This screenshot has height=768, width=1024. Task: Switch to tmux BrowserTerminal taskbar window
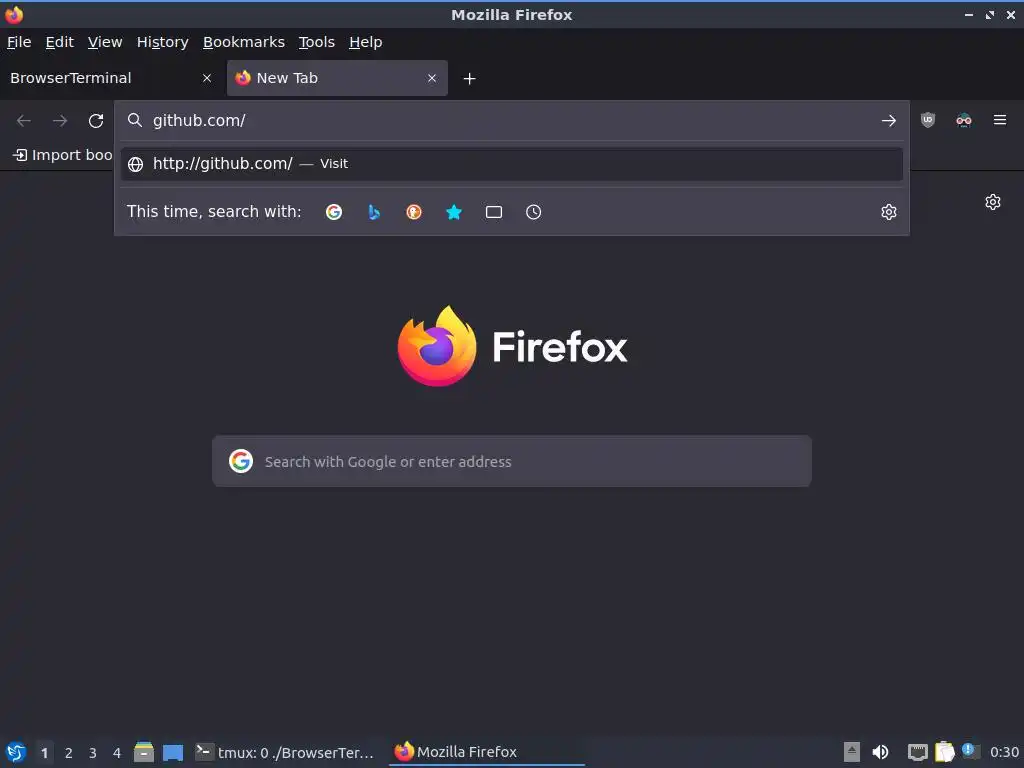(285, 752)
